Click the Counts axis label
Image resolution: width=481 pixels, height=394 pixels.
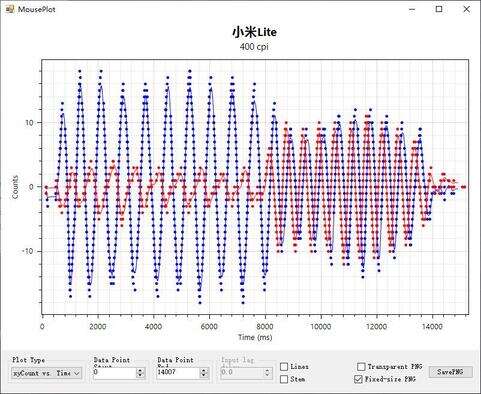tap(15, 187)
